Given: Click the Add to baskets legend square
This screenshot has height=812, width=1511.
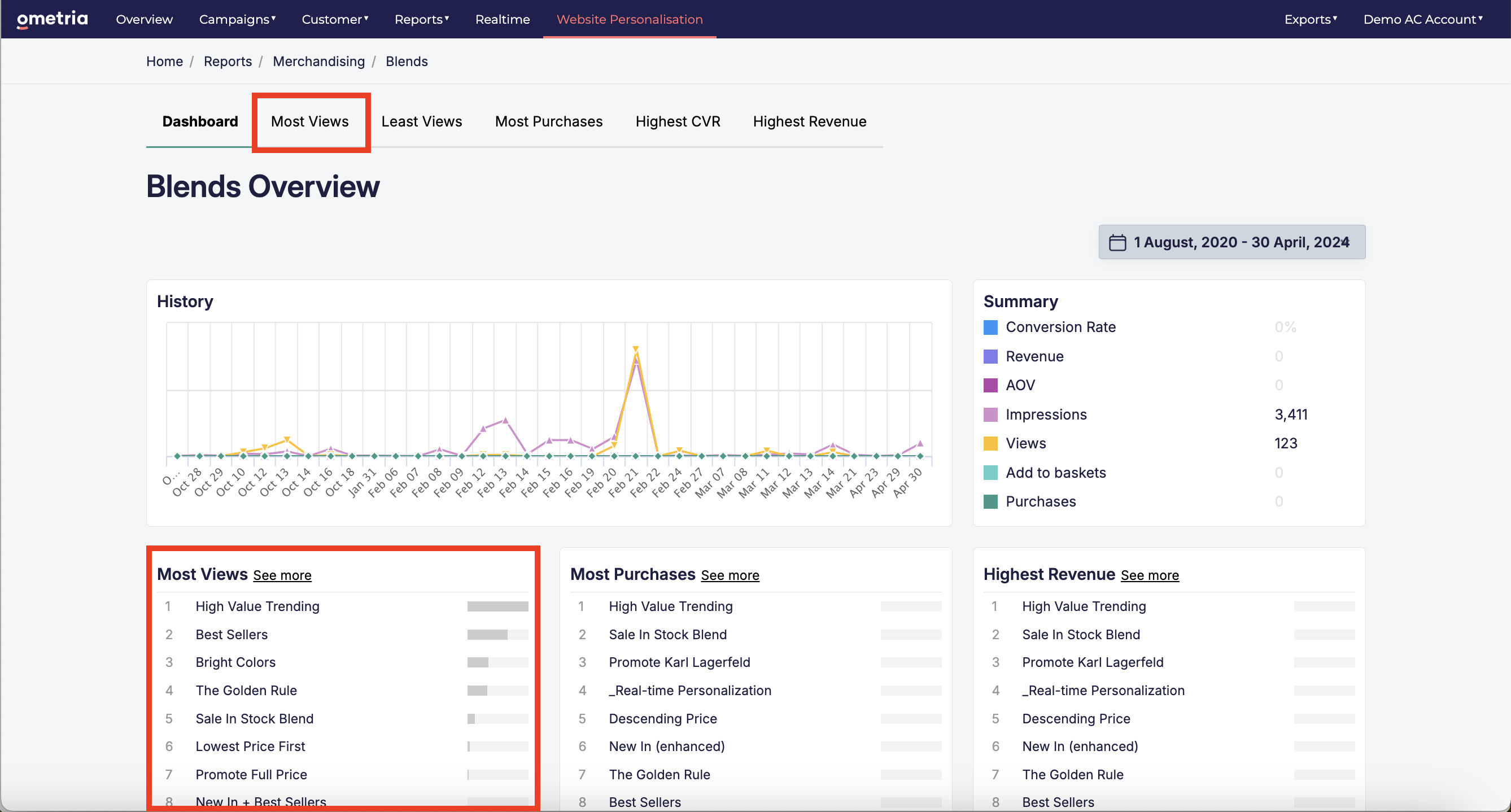Looking at the screenshot, I should click(990, 472).
